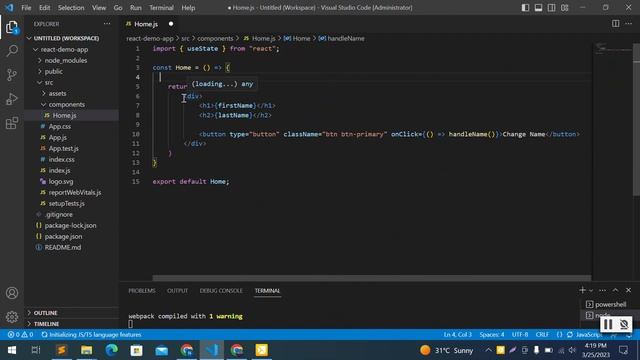640x360 pixels.
Task: Click the components breadcrumb segment
Action: pos(215,38)
